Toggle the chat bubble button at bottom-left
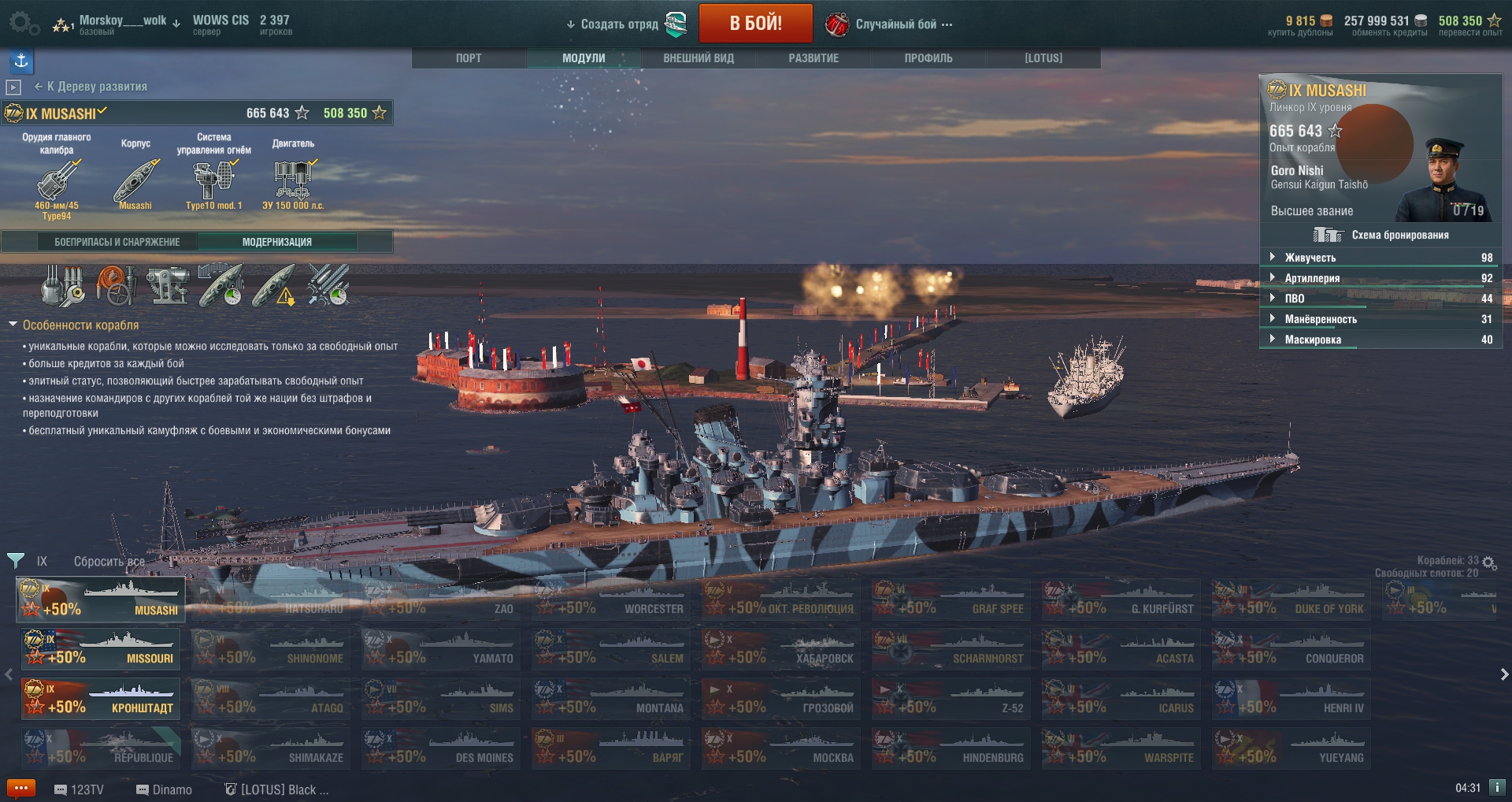 21,789
